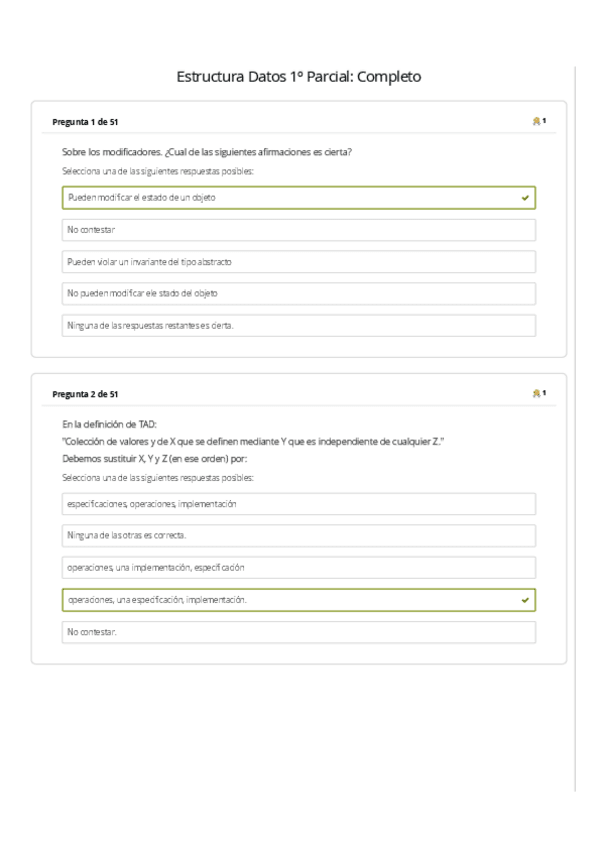Screen dimensions: 599x848
Task: Select 'No pueden modificar ele stado del objeto'
Action: coord(297,294)
